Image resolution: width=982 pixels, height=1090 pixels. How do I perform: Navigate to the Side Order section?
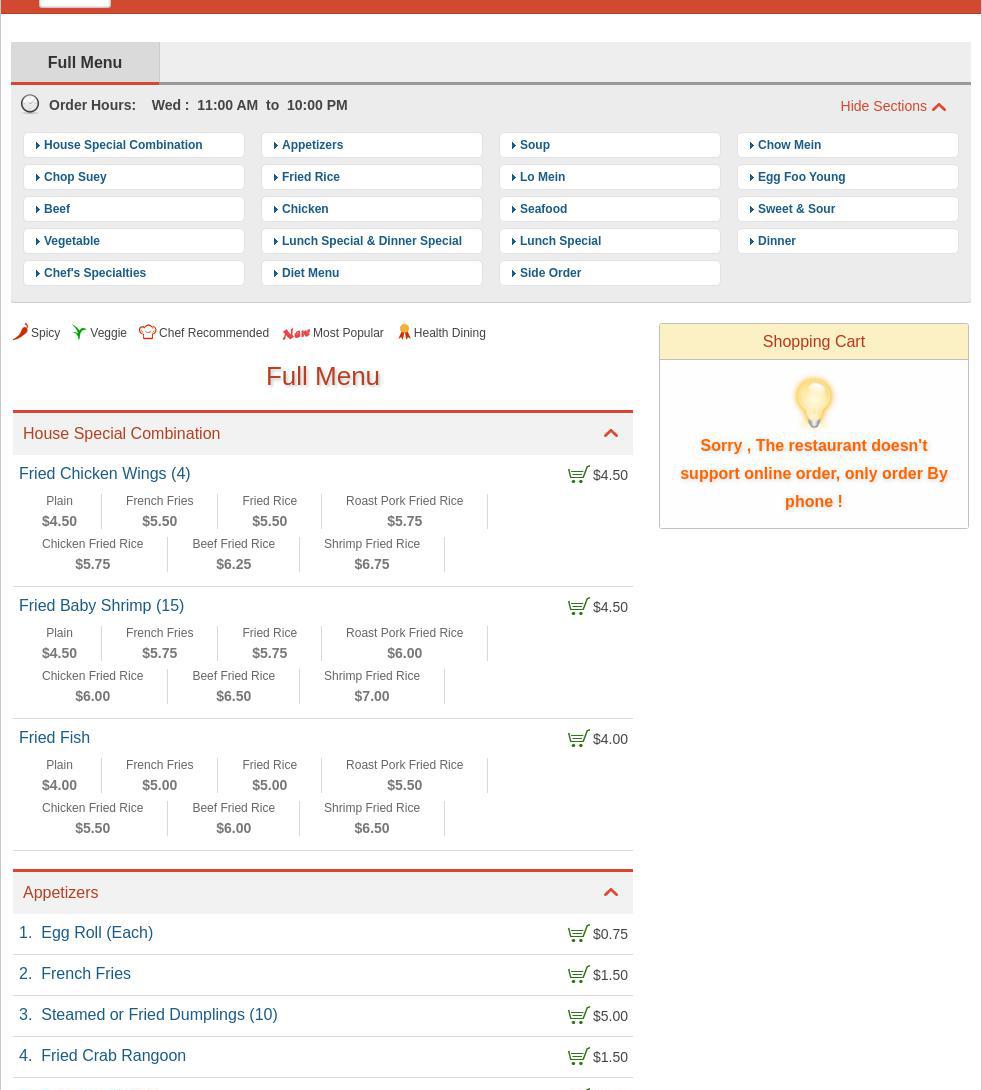click(550, 273)
